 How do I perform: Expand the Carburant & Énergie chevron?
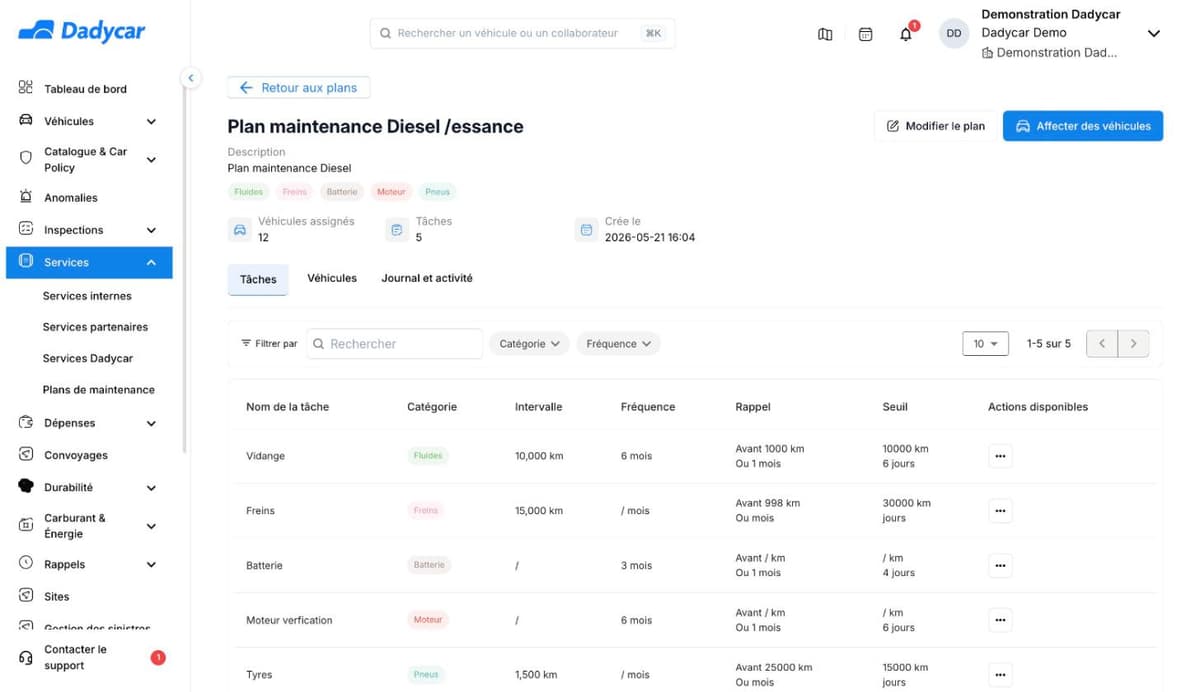(151, 526)
